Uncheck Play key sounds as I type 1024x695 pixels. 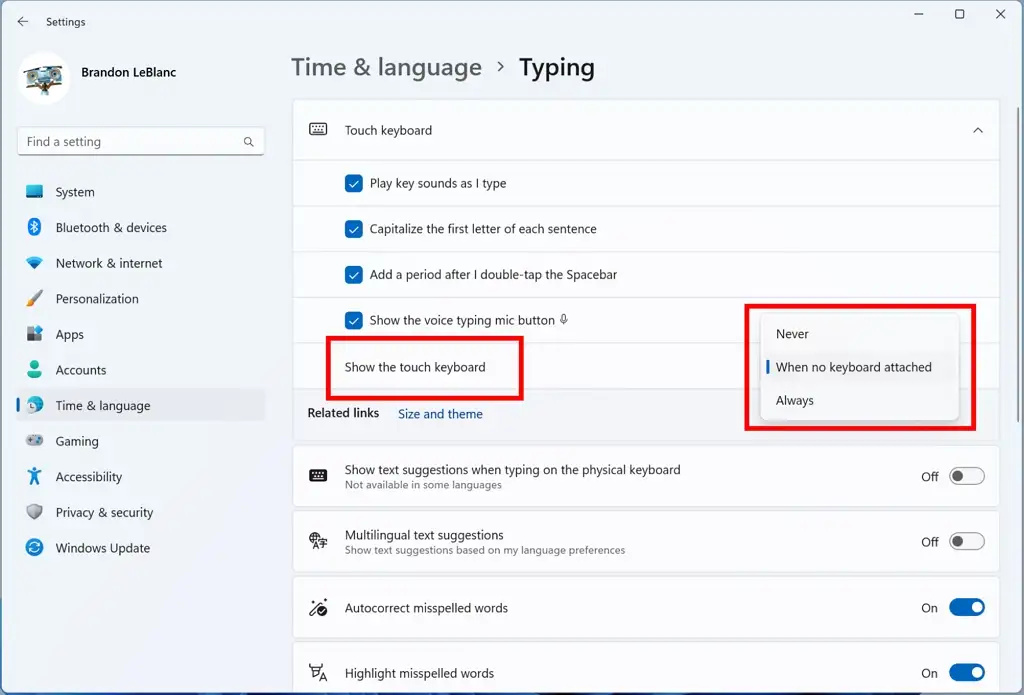354,183
